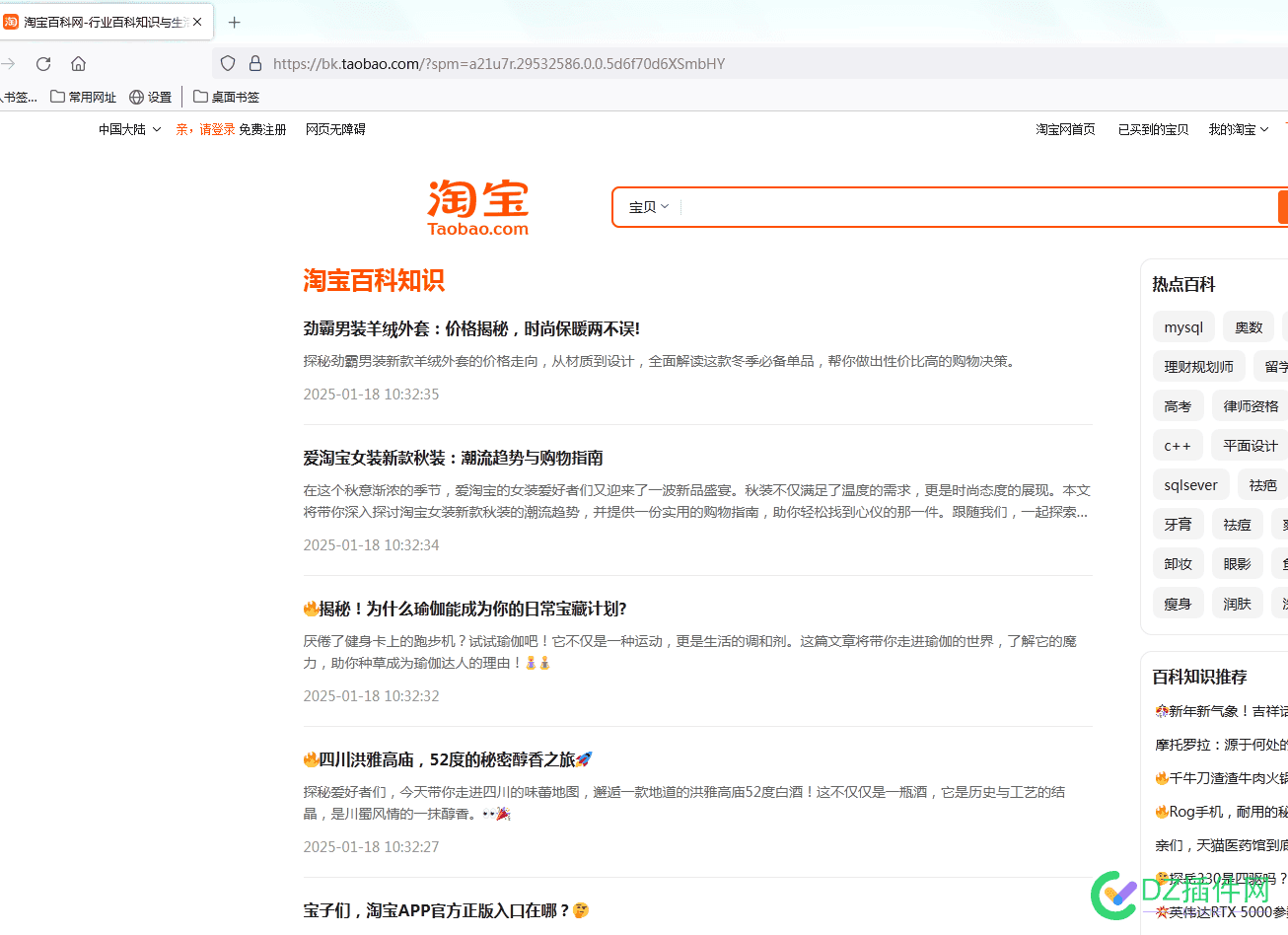The height and width of the screenshot is (935, 1288).
Task: Click summary text starting 探秘劲霸男装新款羊绒外套
Action: (x=661, y=361)
